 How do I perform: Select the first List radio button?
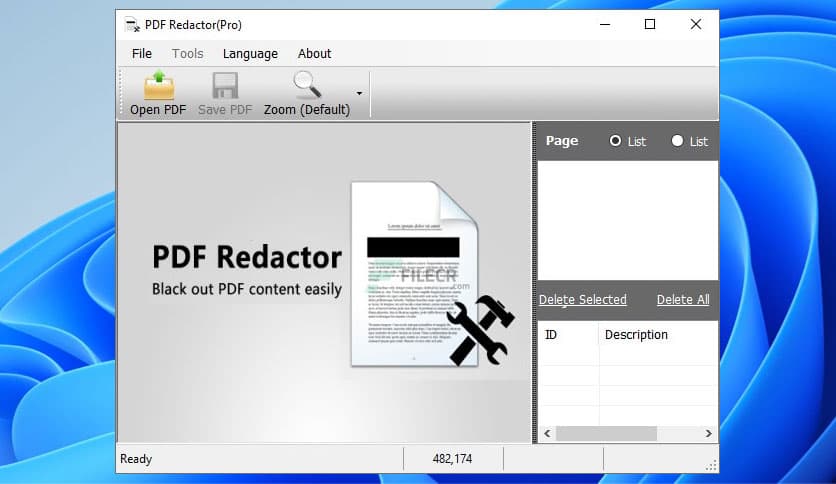click(615, 141)
